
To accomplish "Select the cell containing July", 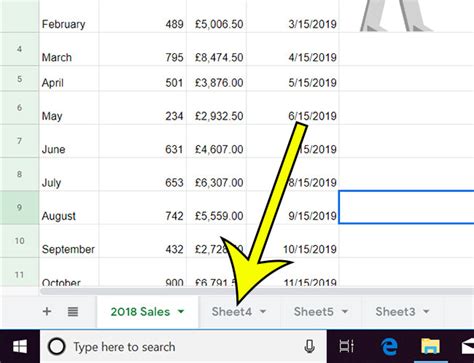I will (x=69, y=174).
